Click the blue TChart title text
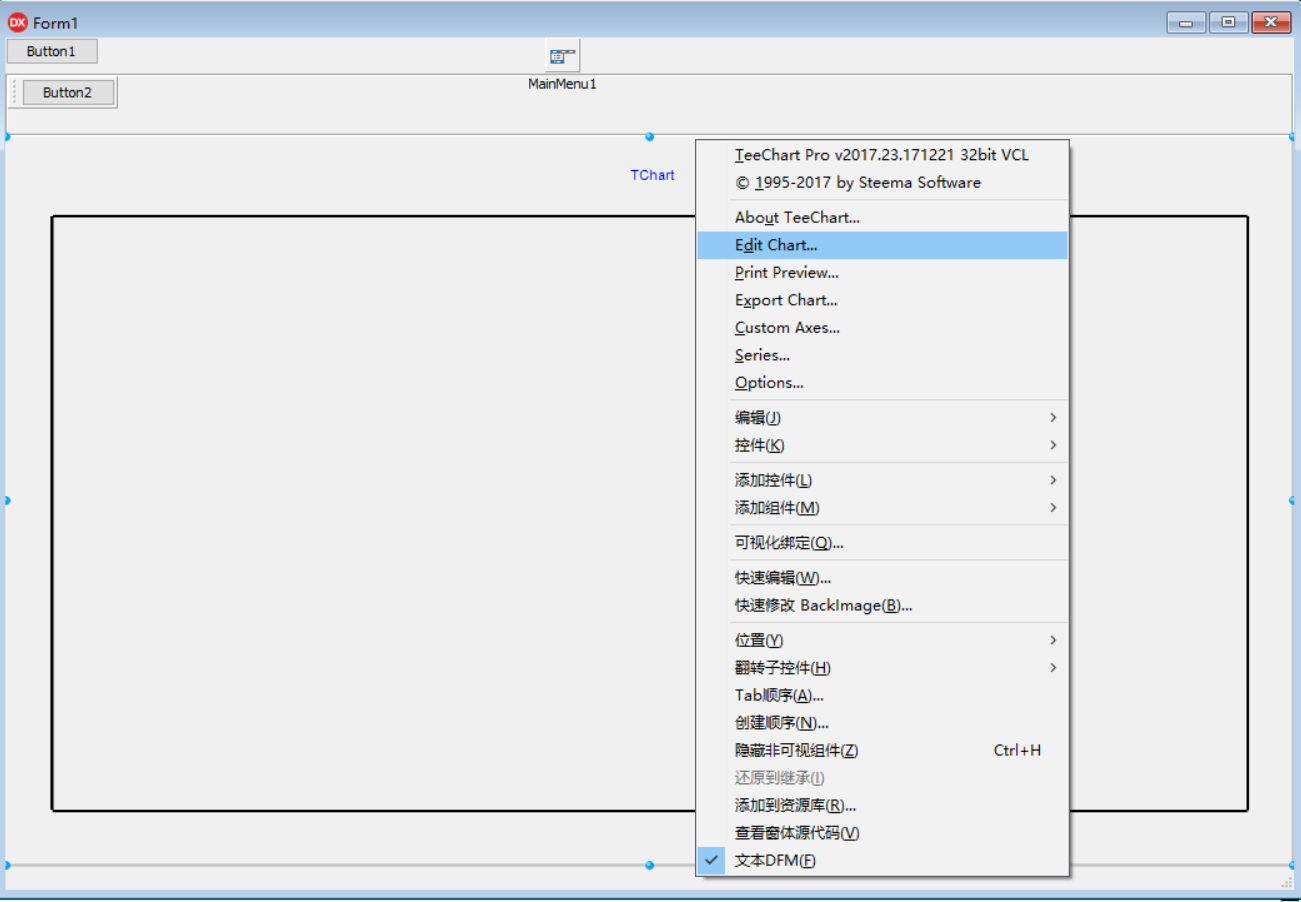 [652, 175]
